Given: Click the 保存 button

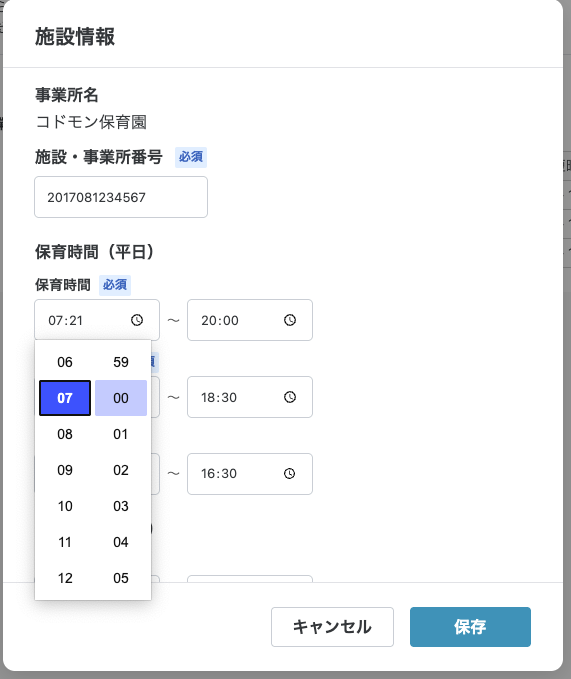Looking at the screenshot, I should pyautogui.click(x=470, y=627).
